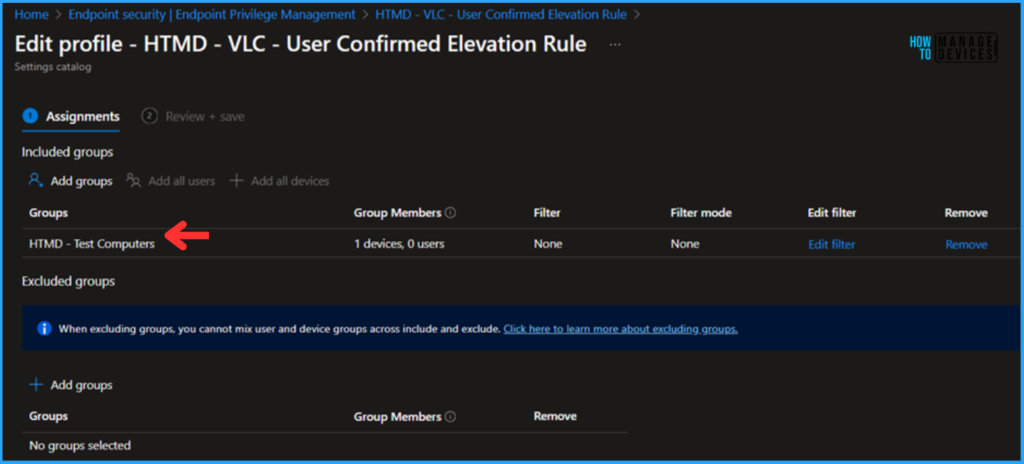
Task: Click Add groups under Included groups
Action: pos(71,181)
